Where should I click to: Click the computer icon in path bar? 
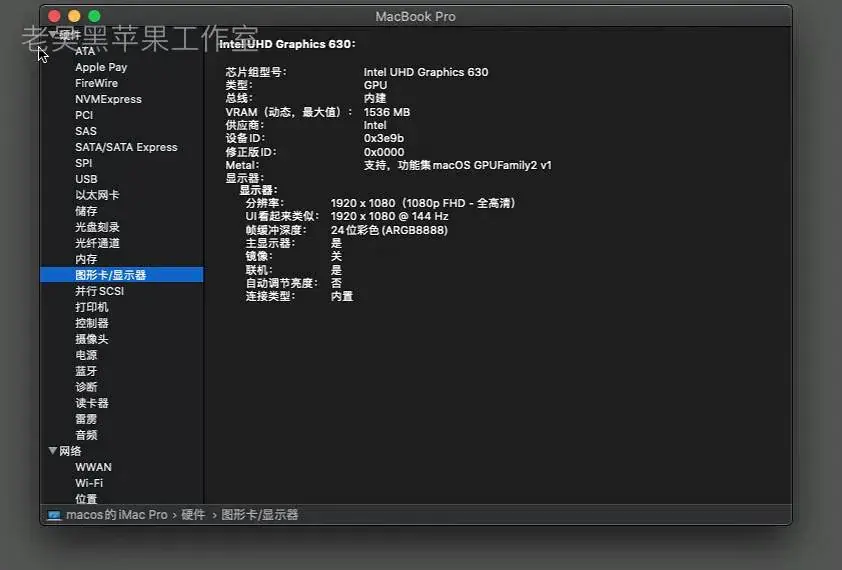54,515
